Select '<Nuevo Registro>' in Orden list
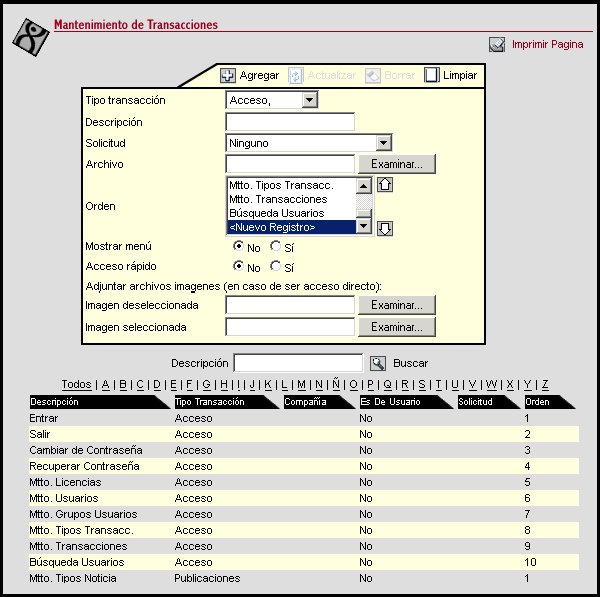 coord(292,227)
